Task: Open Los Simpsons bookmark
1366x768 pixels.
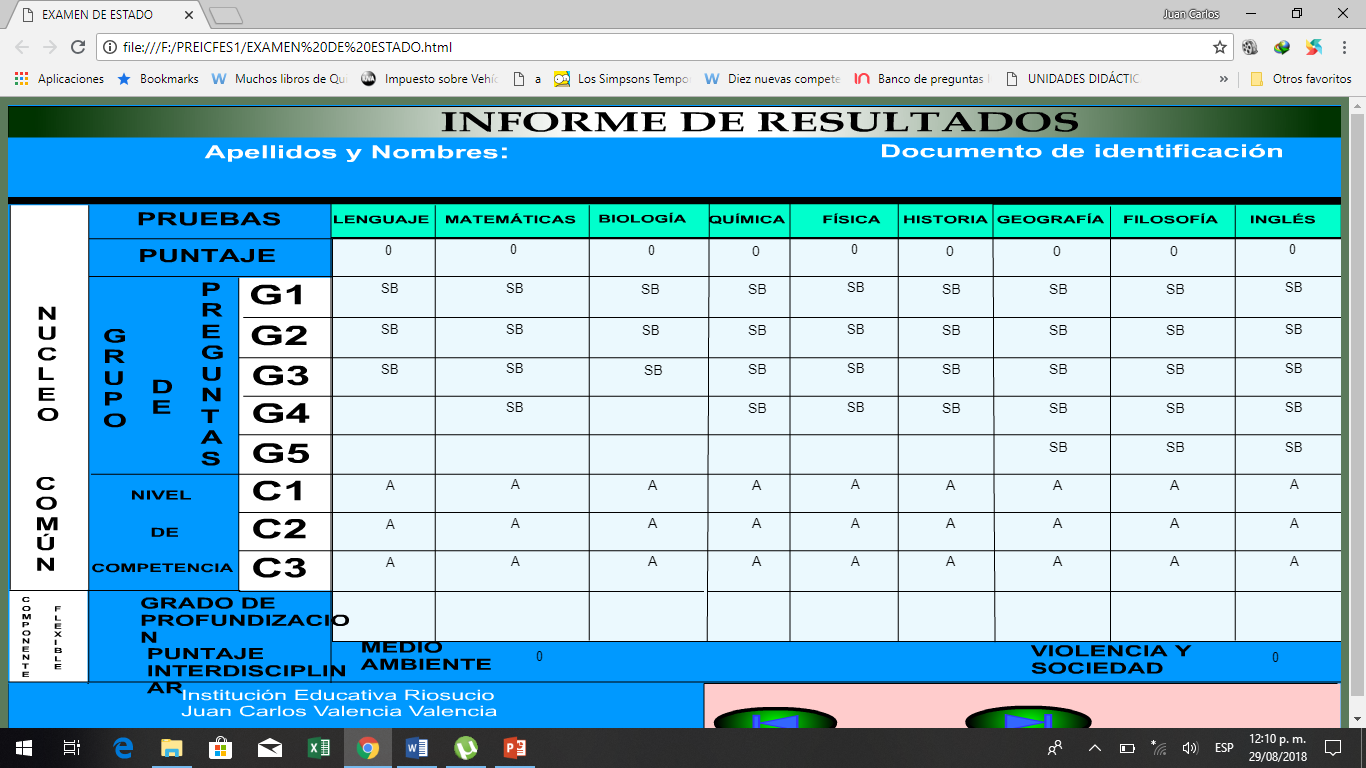Action: click(x=621, y=79)
